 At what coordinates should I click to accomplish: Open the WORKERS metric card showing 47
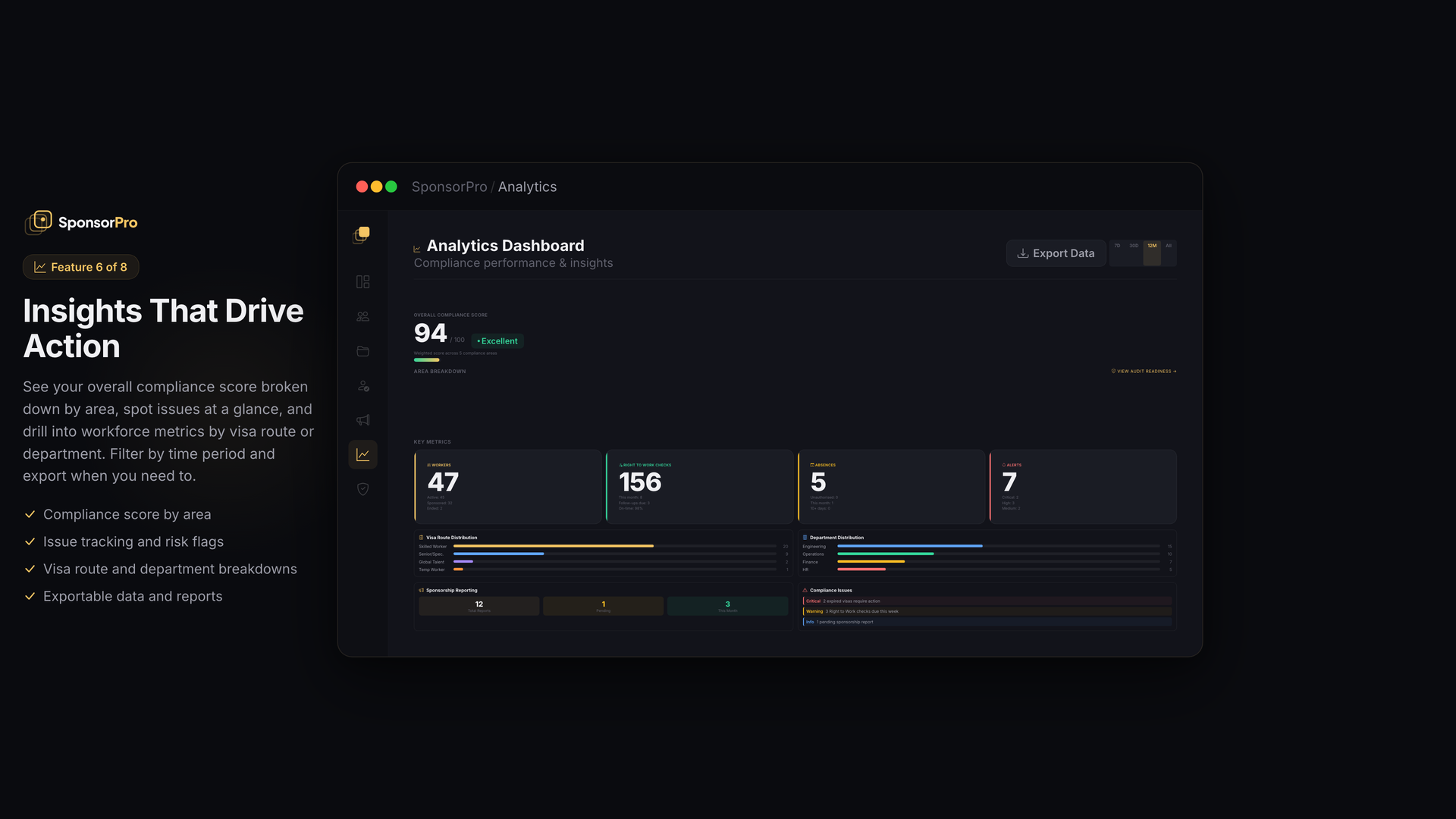click(508, 486)
